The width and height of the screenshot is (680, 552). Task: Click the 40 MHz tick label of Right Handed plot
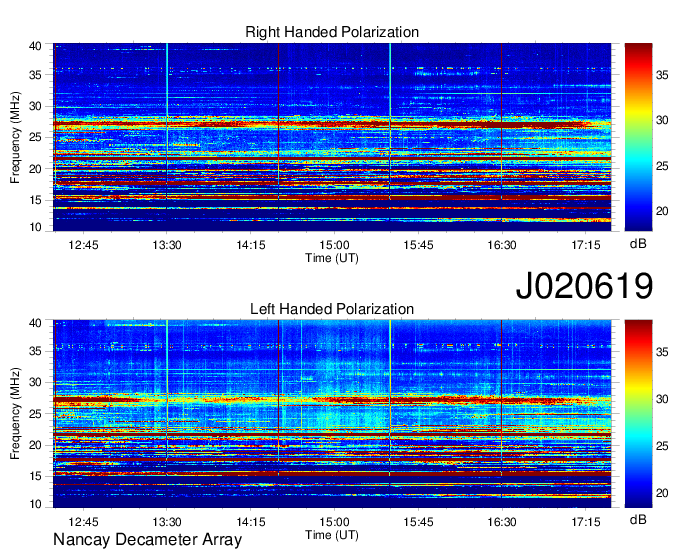point(36,46)
